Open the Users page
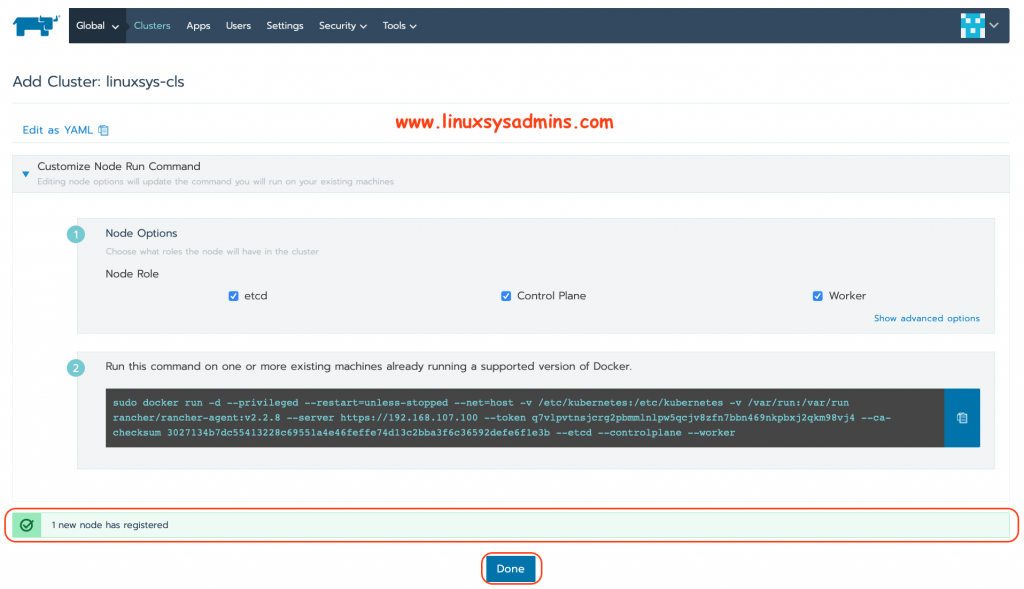1024x589 pixels. 238,25
